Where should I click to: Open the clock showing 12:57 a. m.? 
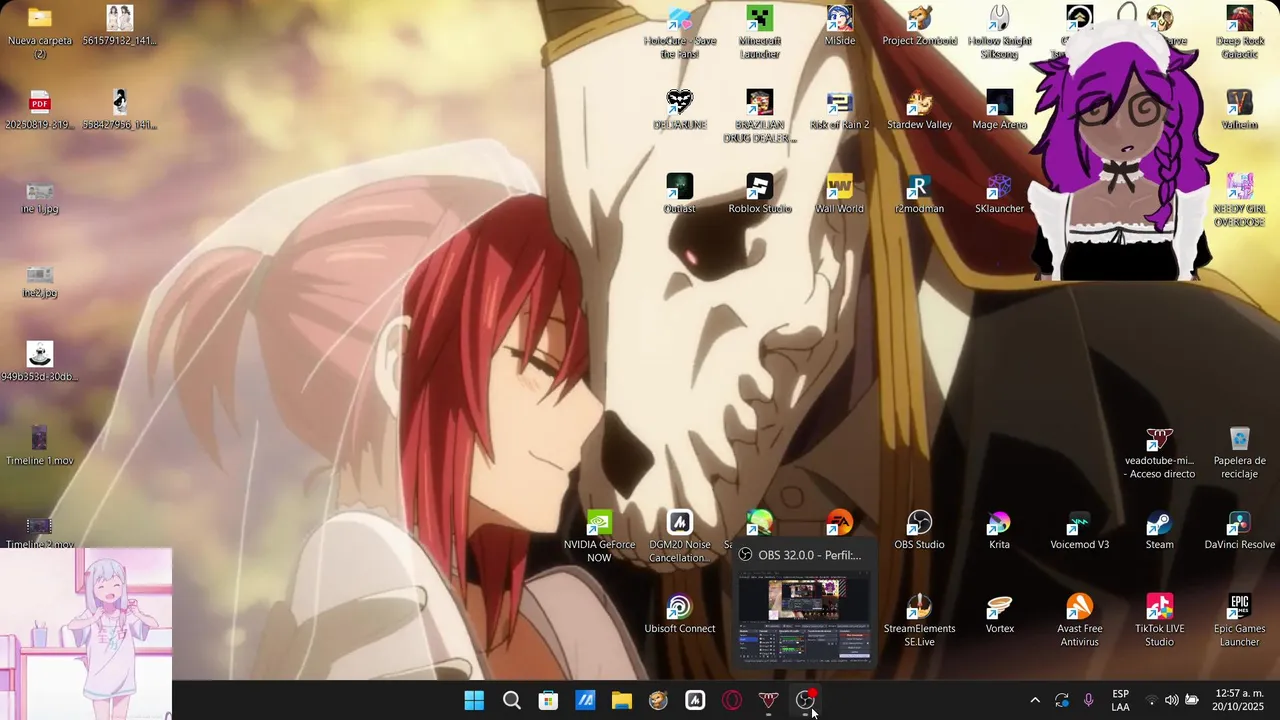coord(1239,700)
